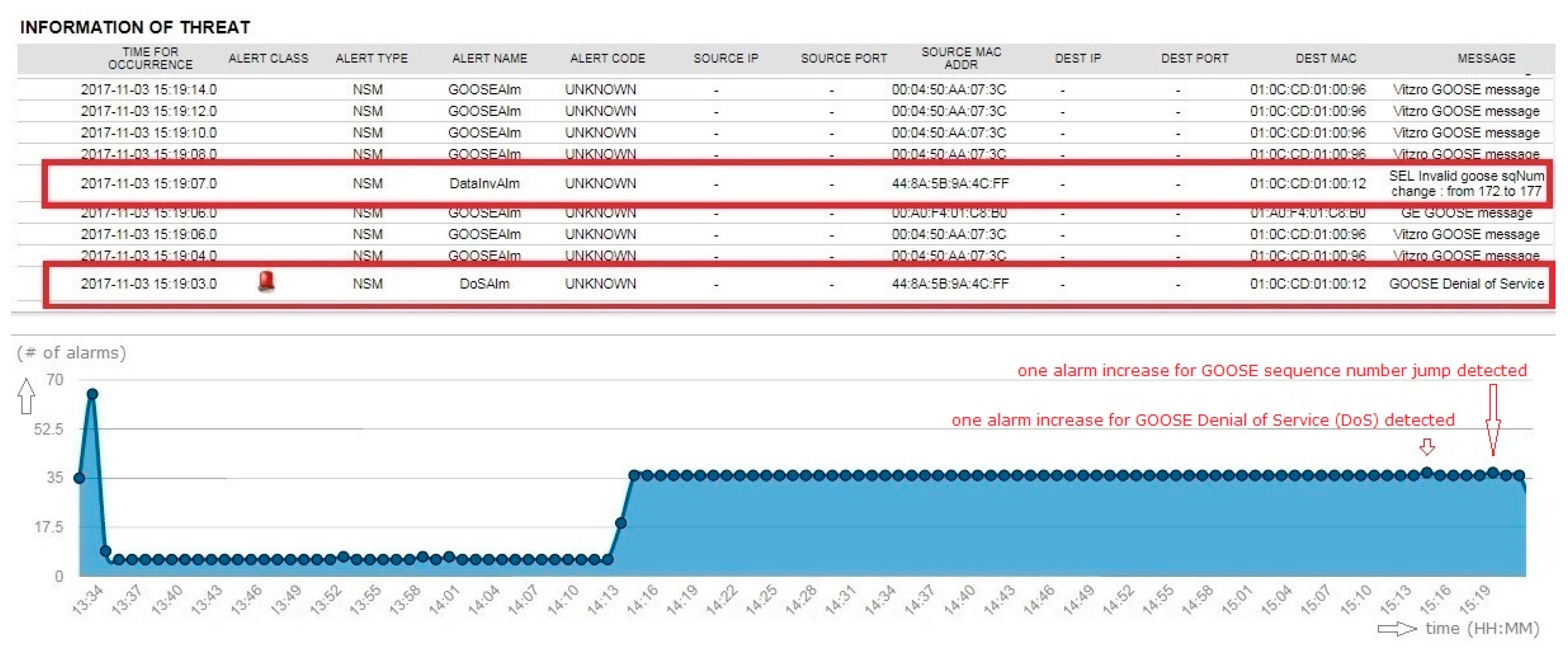
Task: Click the red siren alert class icon
Action: click(x=266, y=282)
